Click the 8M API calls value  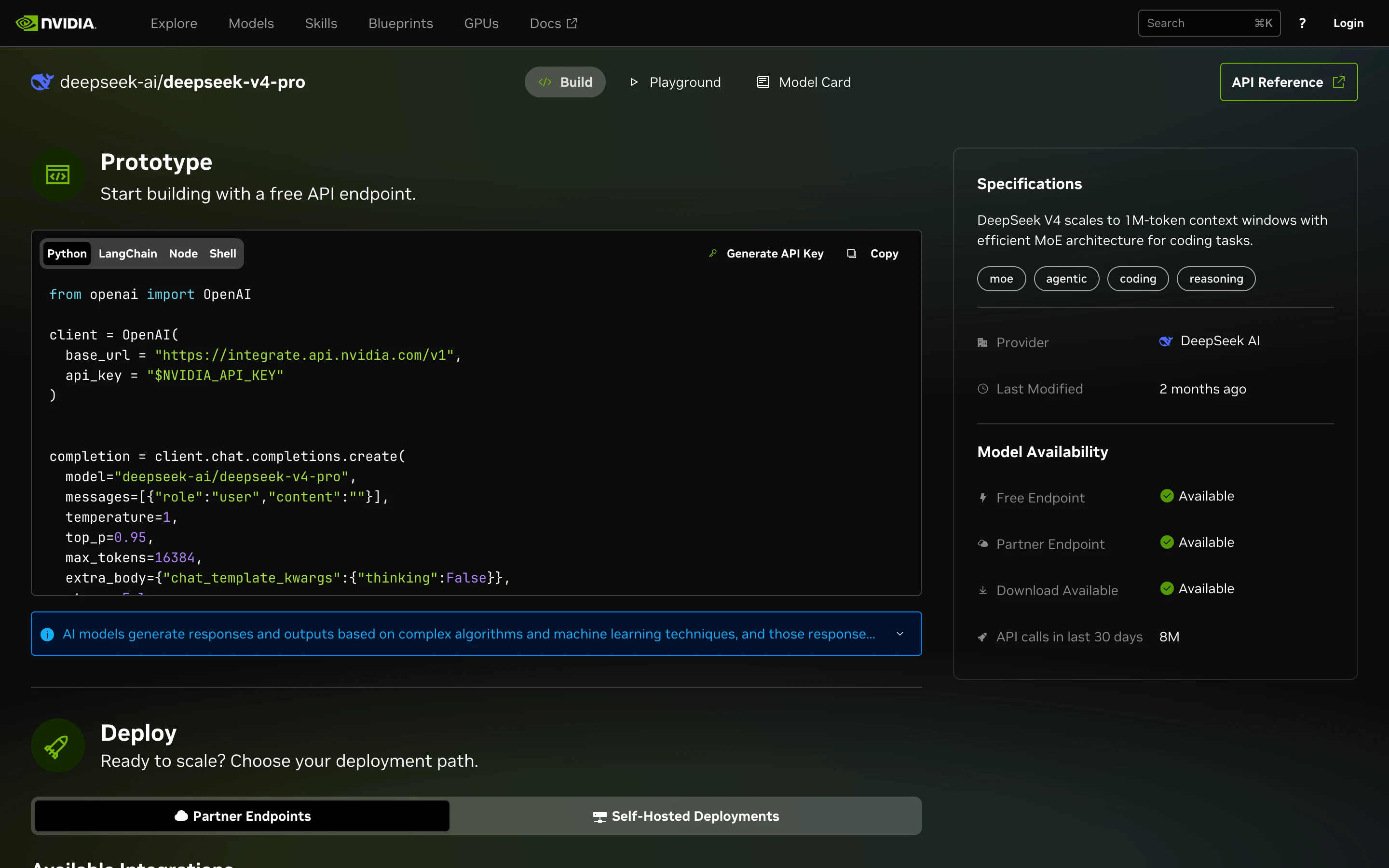click(x=1169, y=637)
